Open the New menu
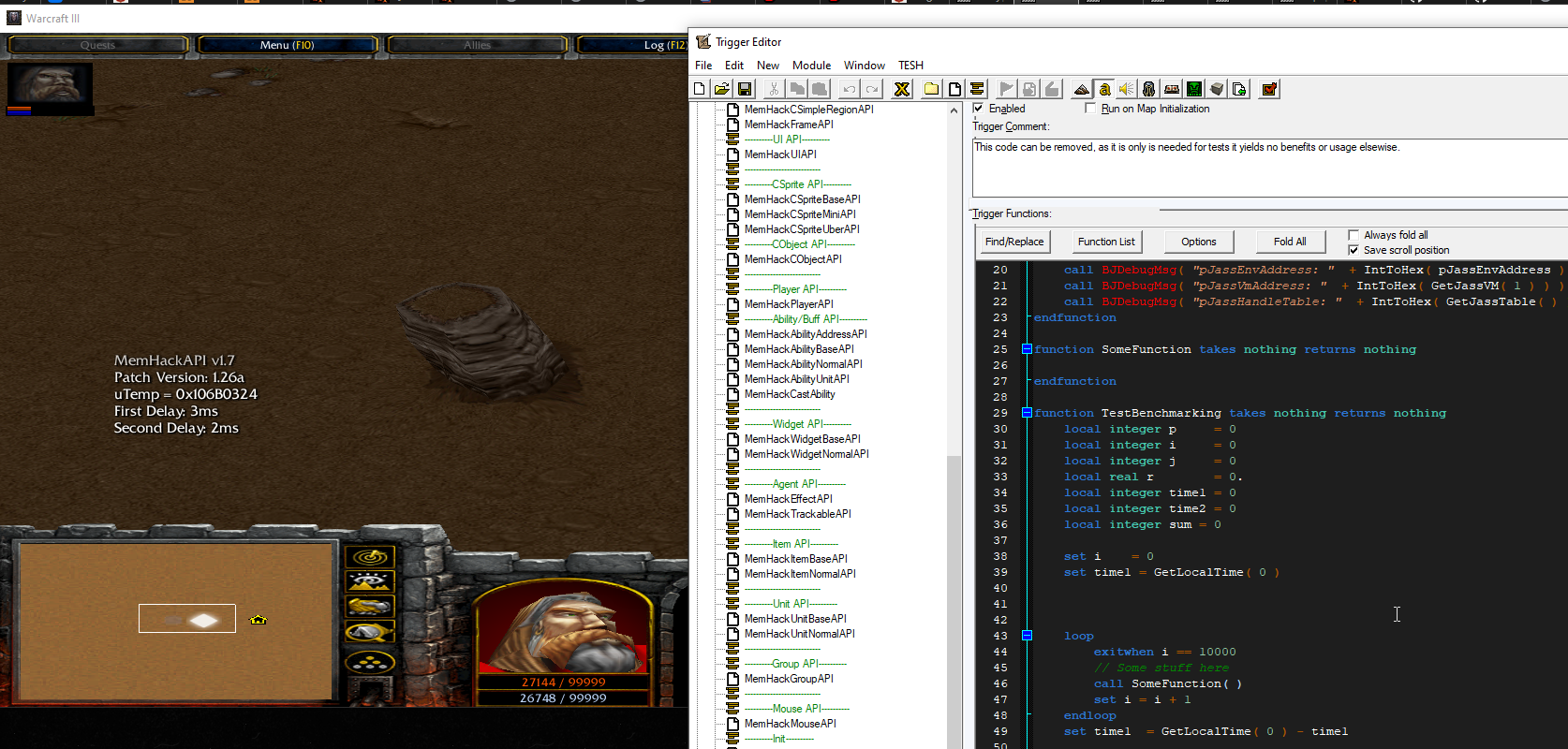The image size is (1568, 749). (x=768, y=66)
